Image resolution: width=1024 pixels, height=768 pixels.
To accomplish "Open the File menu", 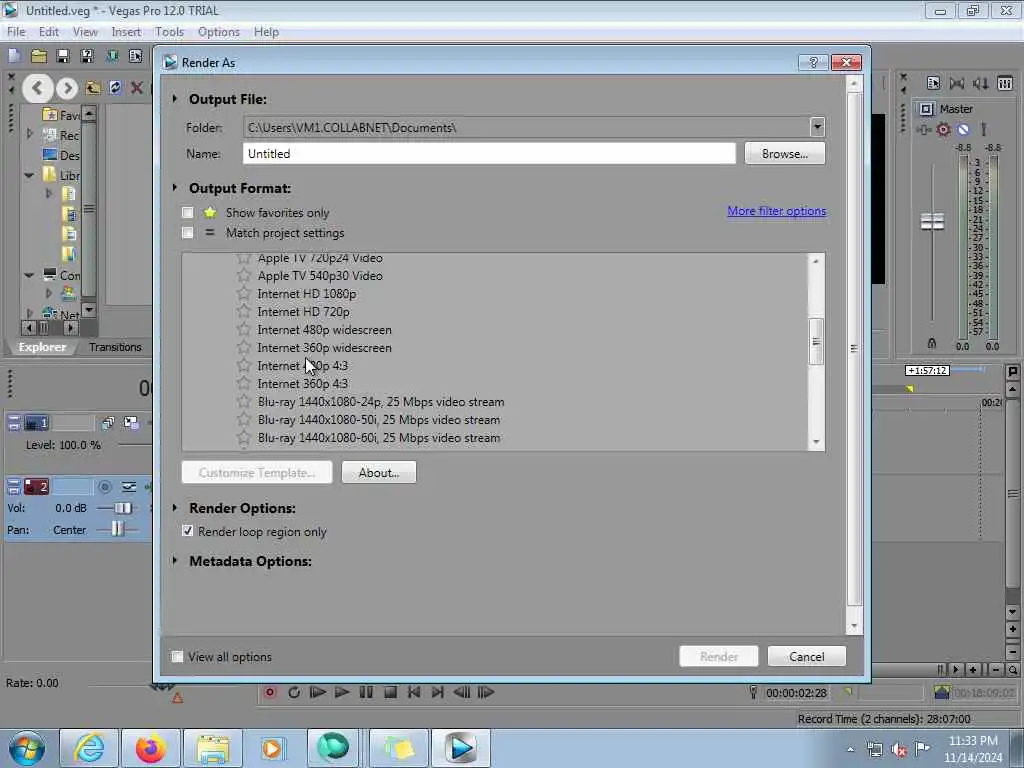I will pos(16,31).
